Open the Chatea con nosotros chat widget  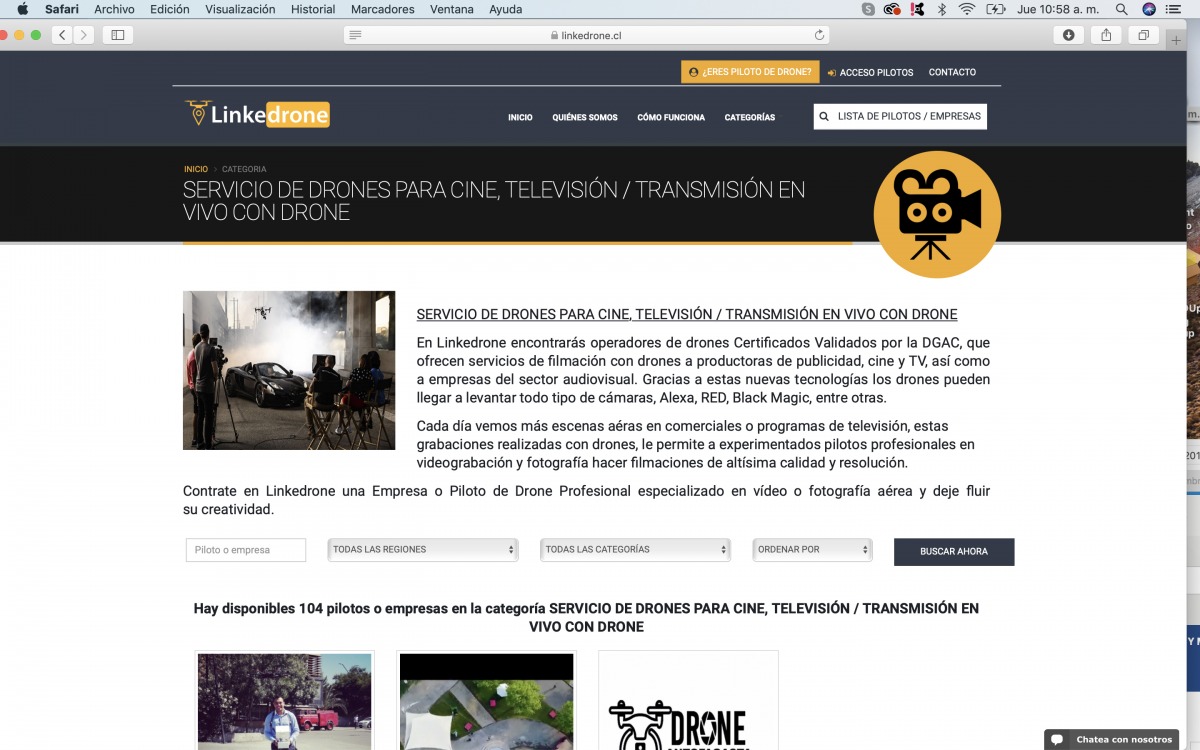tap(1112, 740)
